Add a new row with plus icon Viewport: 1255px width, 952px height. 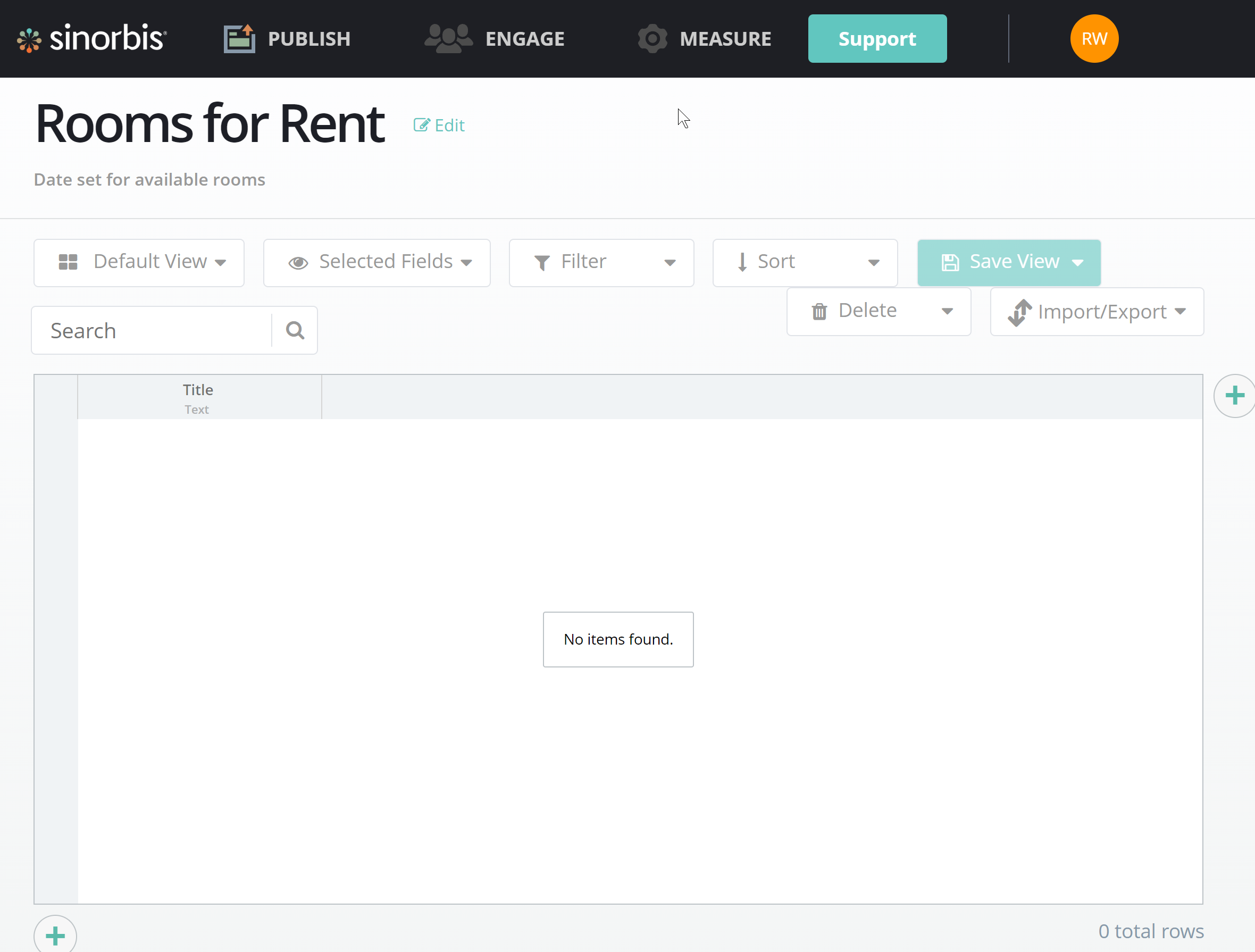[x=55, y=936]
